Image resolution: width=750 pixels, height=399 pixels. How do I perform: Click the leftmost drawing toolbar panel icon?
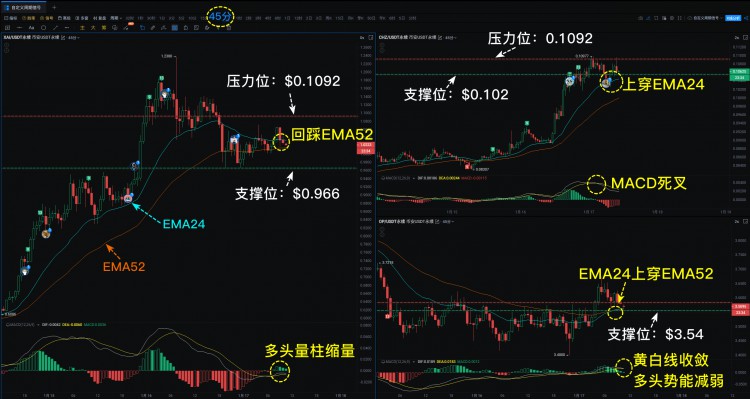pyautogui.click(x=7, y=28)
